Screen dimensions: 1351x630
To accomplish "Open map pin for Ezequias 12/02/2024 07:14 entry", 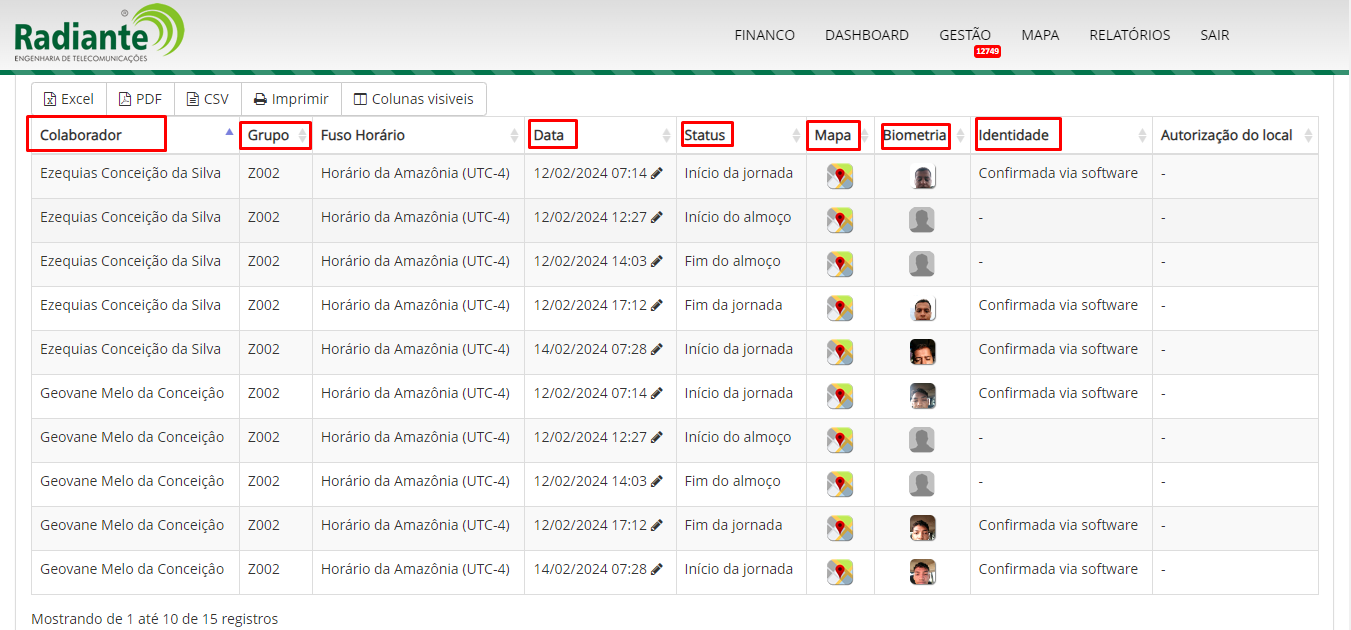I will click(840, 177).
